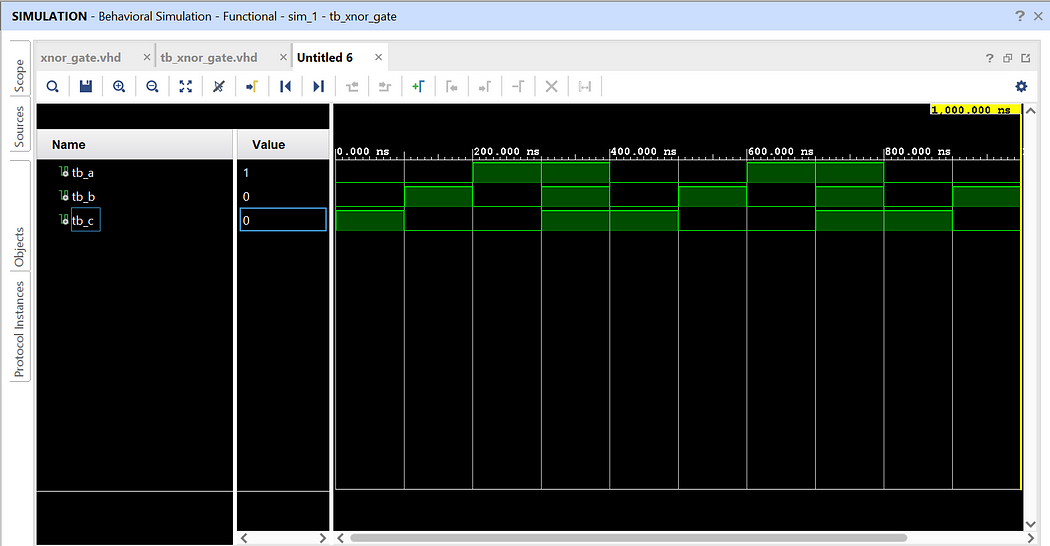This screenshot has width=1050, height=546.
Task: Click the 400.000 ns ruler label
Action: point(644,151)
